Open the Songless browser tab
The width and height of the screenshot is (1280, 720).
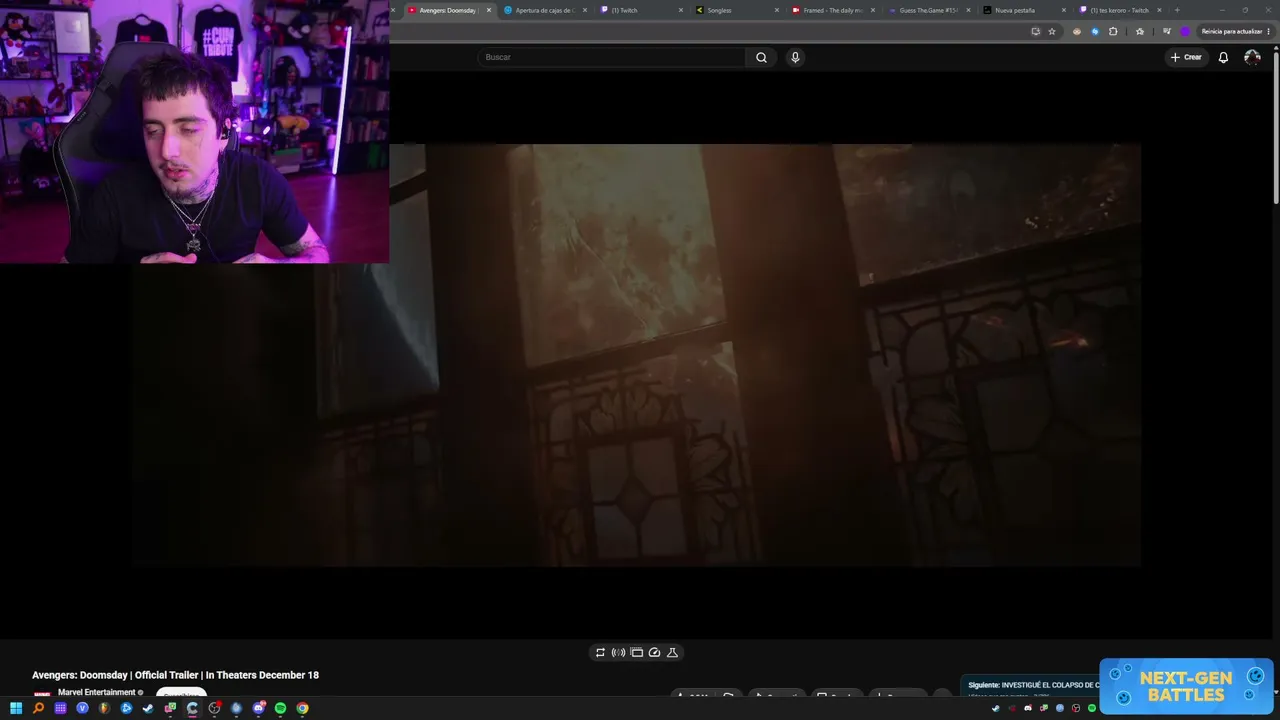point(737,10)
